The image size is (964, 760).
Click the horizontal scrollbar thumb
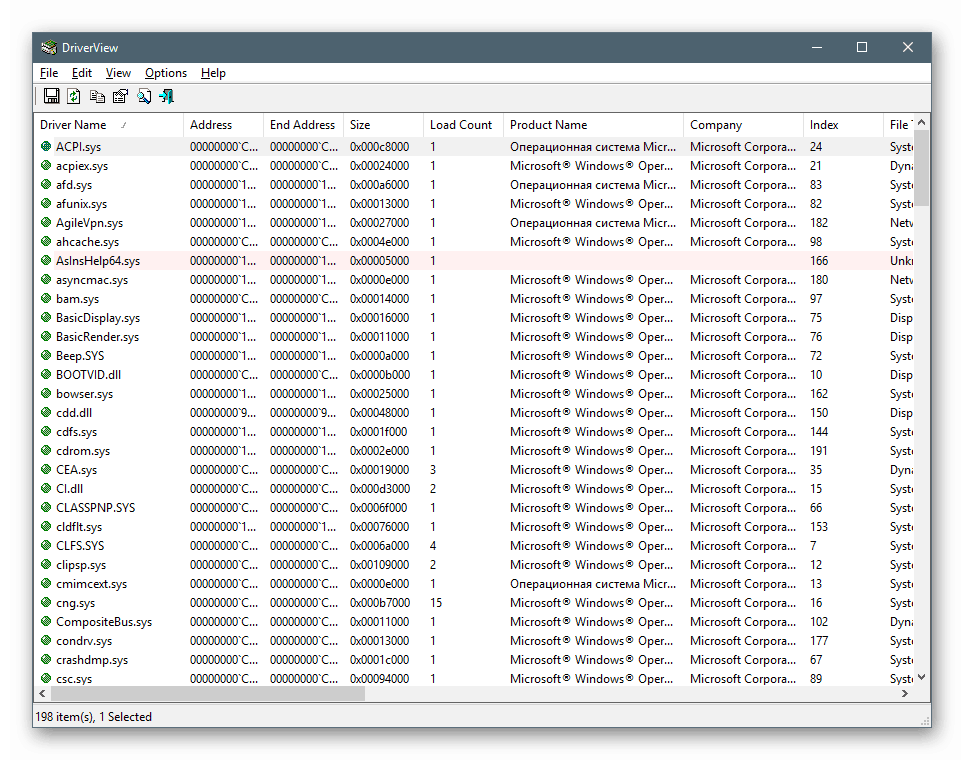[208, 693]
